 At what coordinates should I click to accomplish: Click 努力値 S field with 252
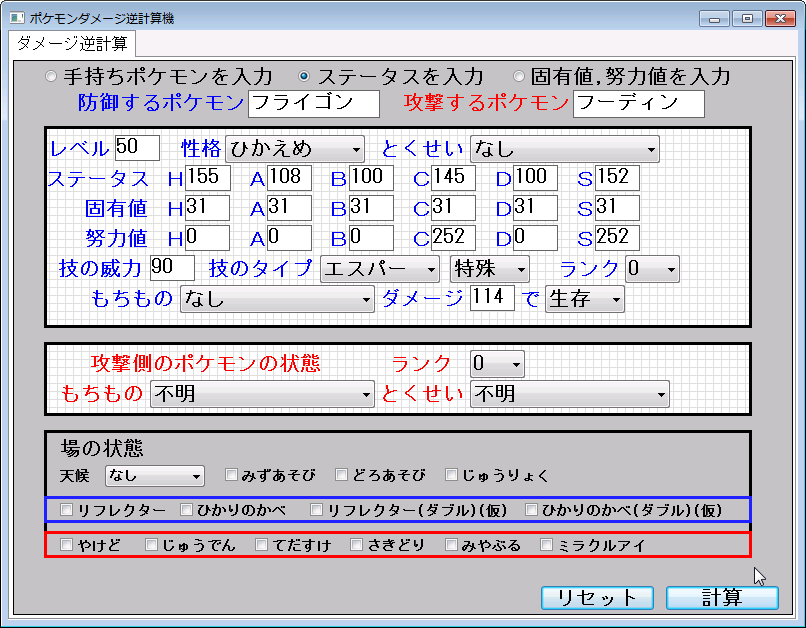pos(617,238)
